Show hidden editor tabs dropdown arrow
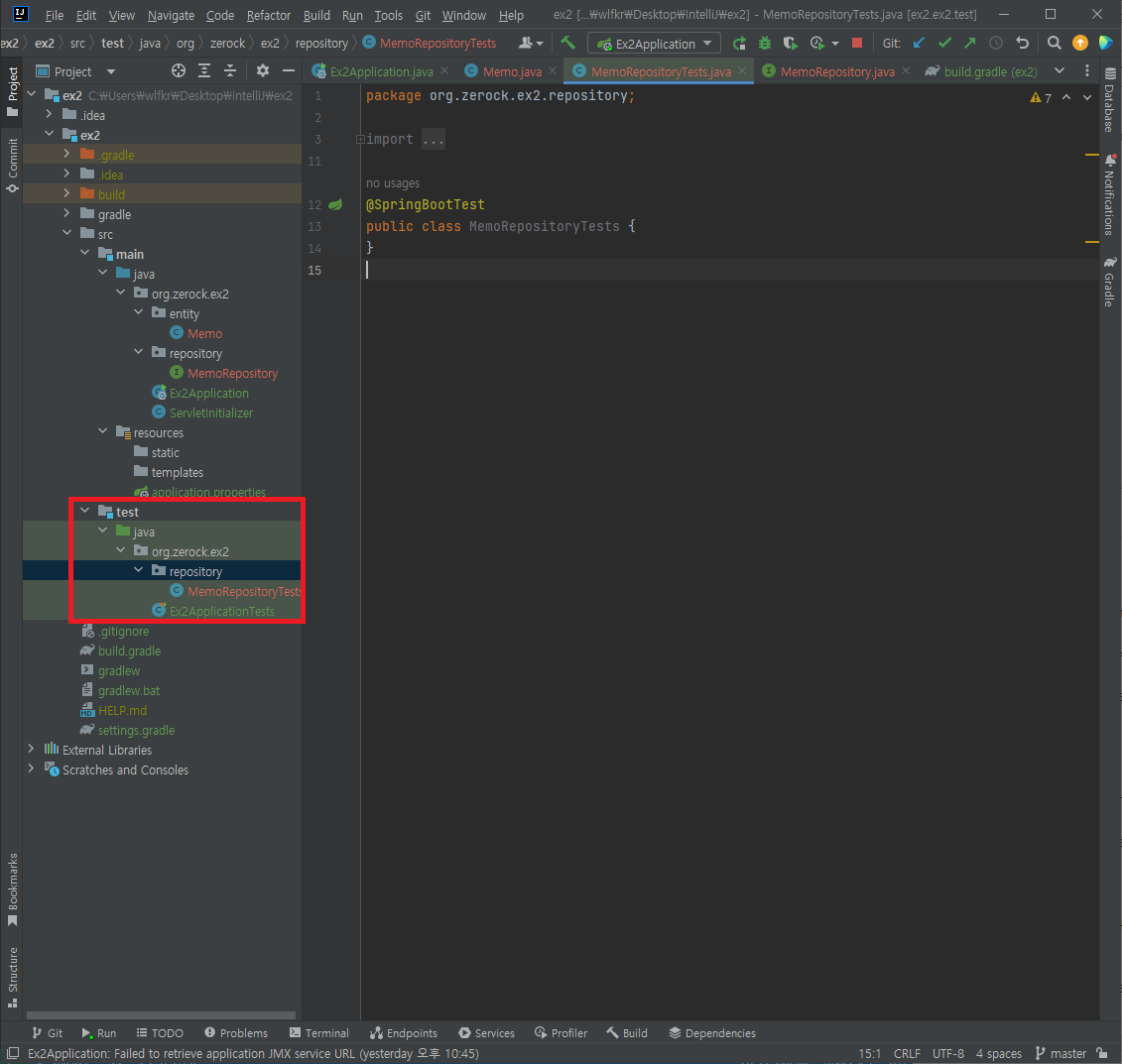The height and width of the screenshot is (1064, 1122). tap(1060, 70)
